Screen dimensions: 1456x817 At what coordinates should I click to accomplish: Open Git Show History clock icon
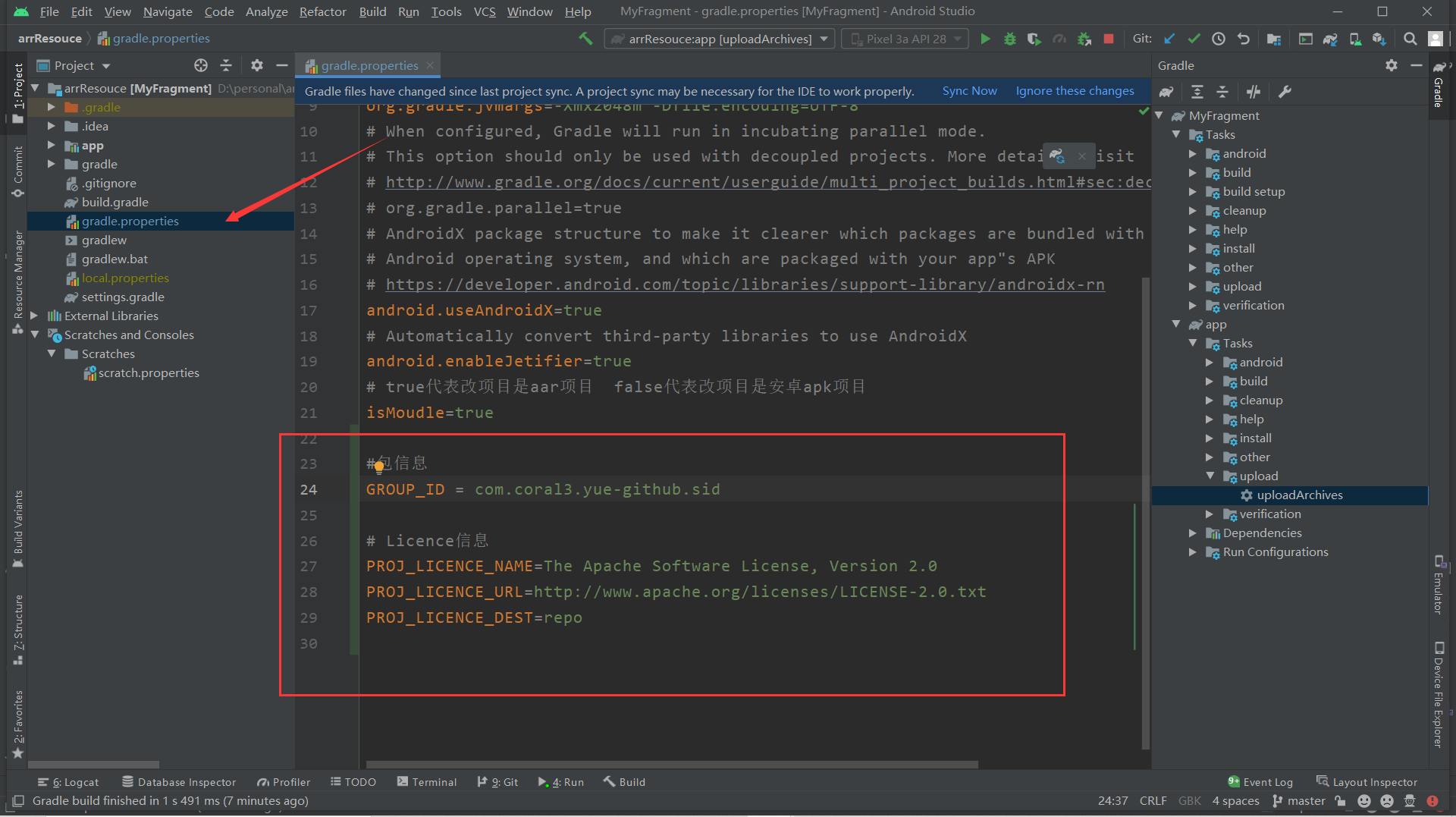pos(1219,39)
